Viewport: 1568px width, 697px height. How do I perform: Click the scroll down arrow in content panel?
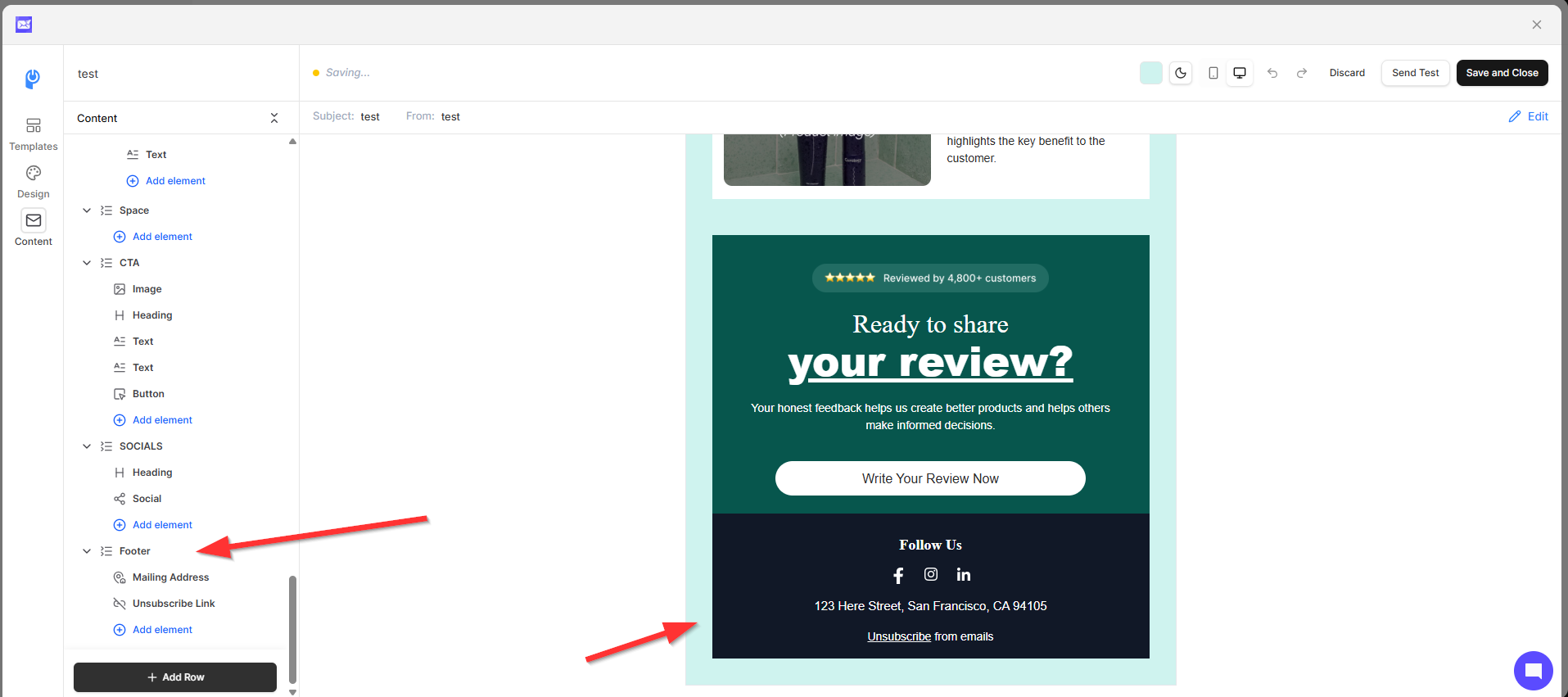click(x=292, y=692)
